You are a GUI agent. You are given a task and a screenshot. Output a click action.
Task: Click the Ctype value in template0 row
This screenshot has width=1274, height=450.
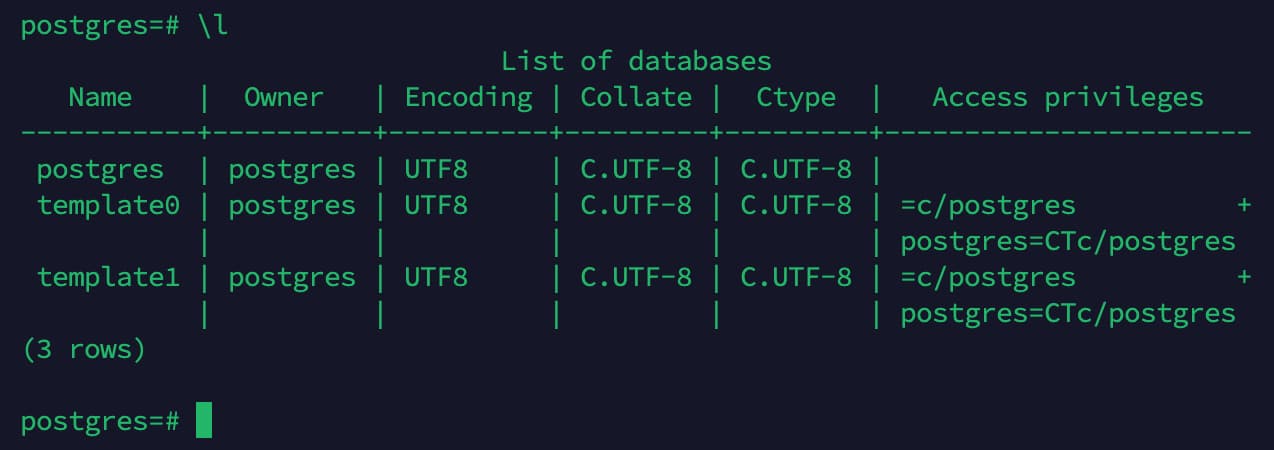tap(796, 206)
